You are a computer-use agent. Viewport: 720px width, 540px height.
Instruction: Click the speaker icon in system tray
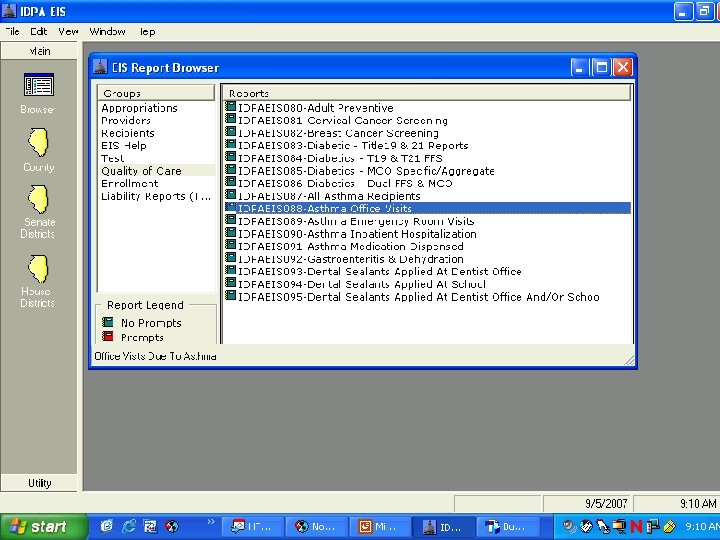(569, 526)
